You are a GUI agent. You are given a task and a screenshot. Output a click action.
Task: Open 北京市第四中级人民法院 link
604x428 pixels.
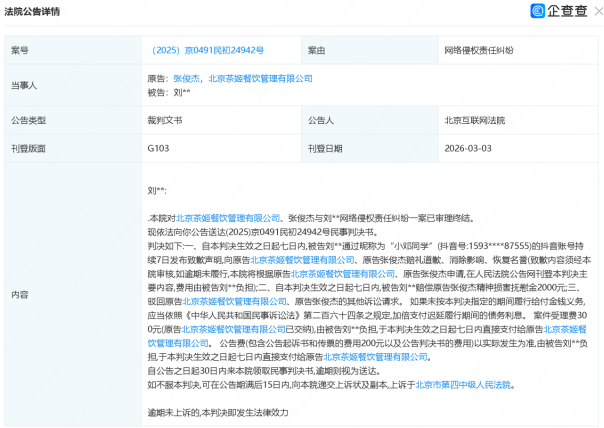(463, 385)
